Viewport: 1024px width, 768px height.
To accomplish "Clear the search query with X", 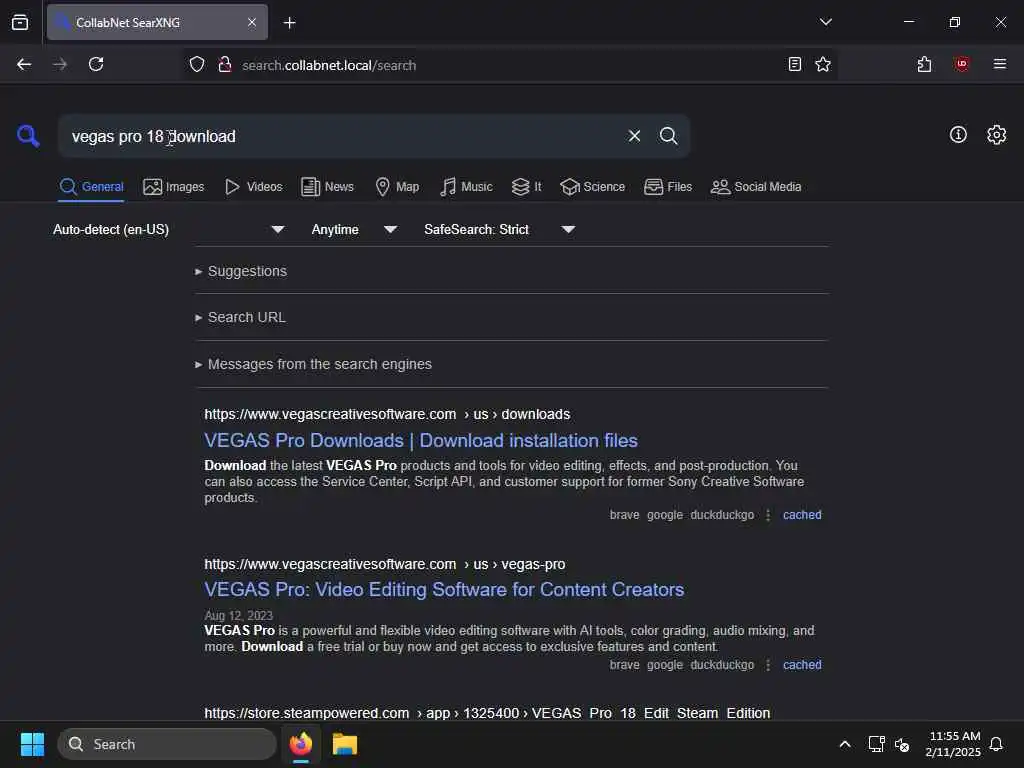I will click(x=634, y=136).
